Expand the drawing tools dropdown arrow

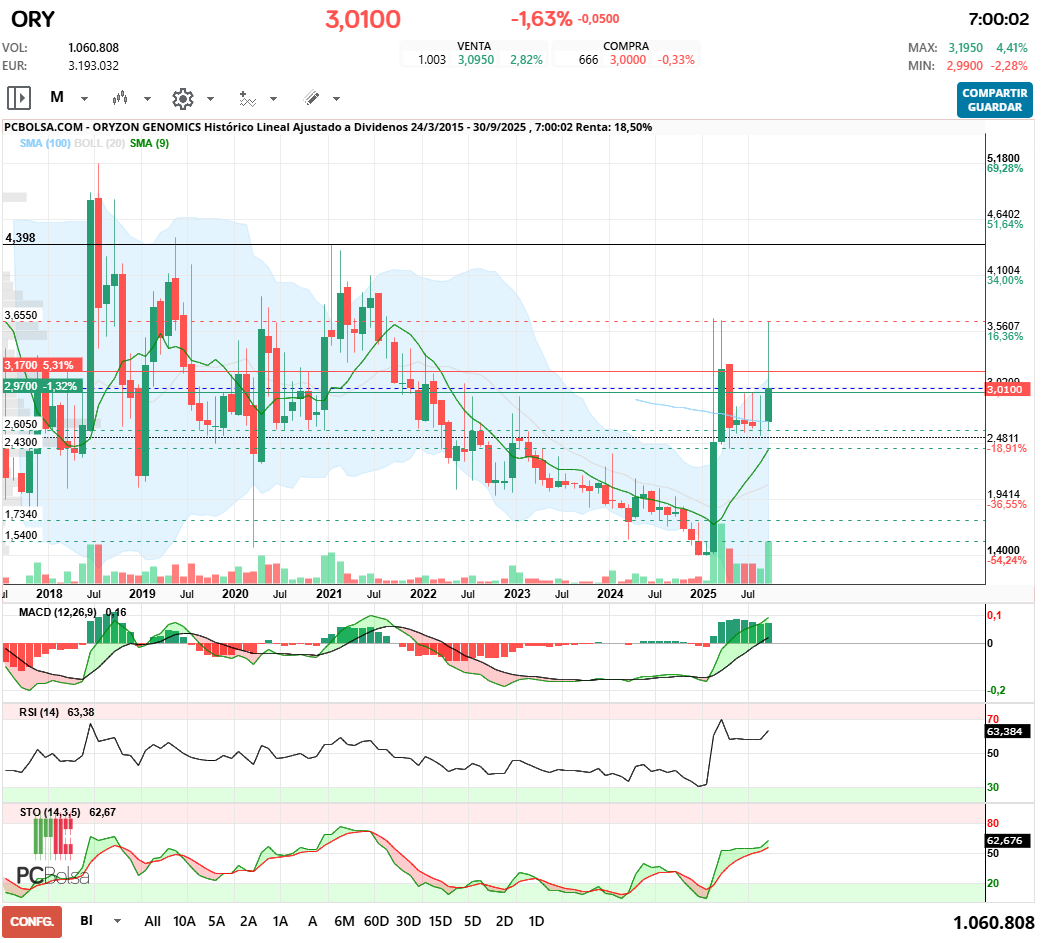coord(336,99)
